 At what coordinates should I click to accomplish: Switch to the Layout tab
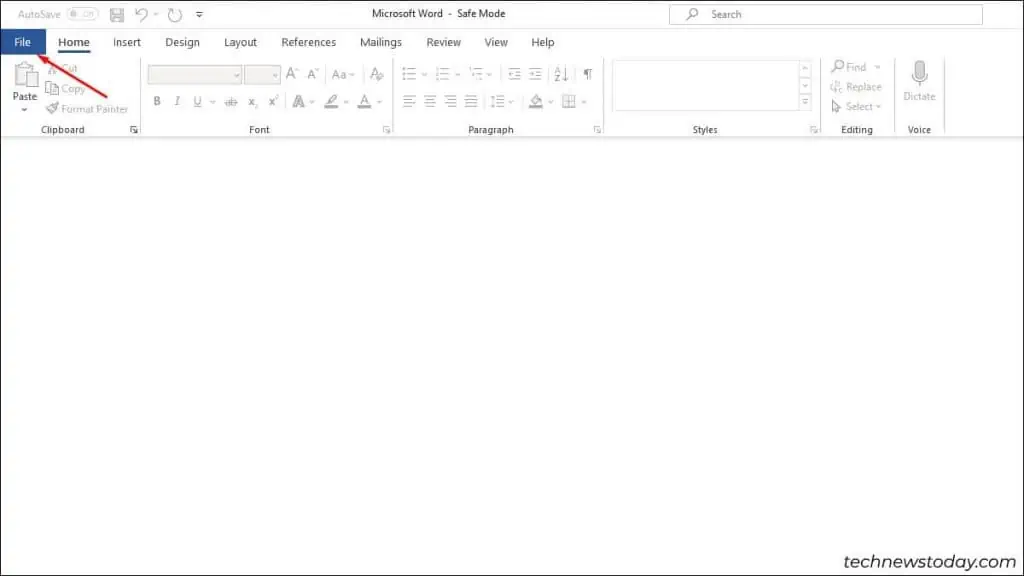click(240, 42)
